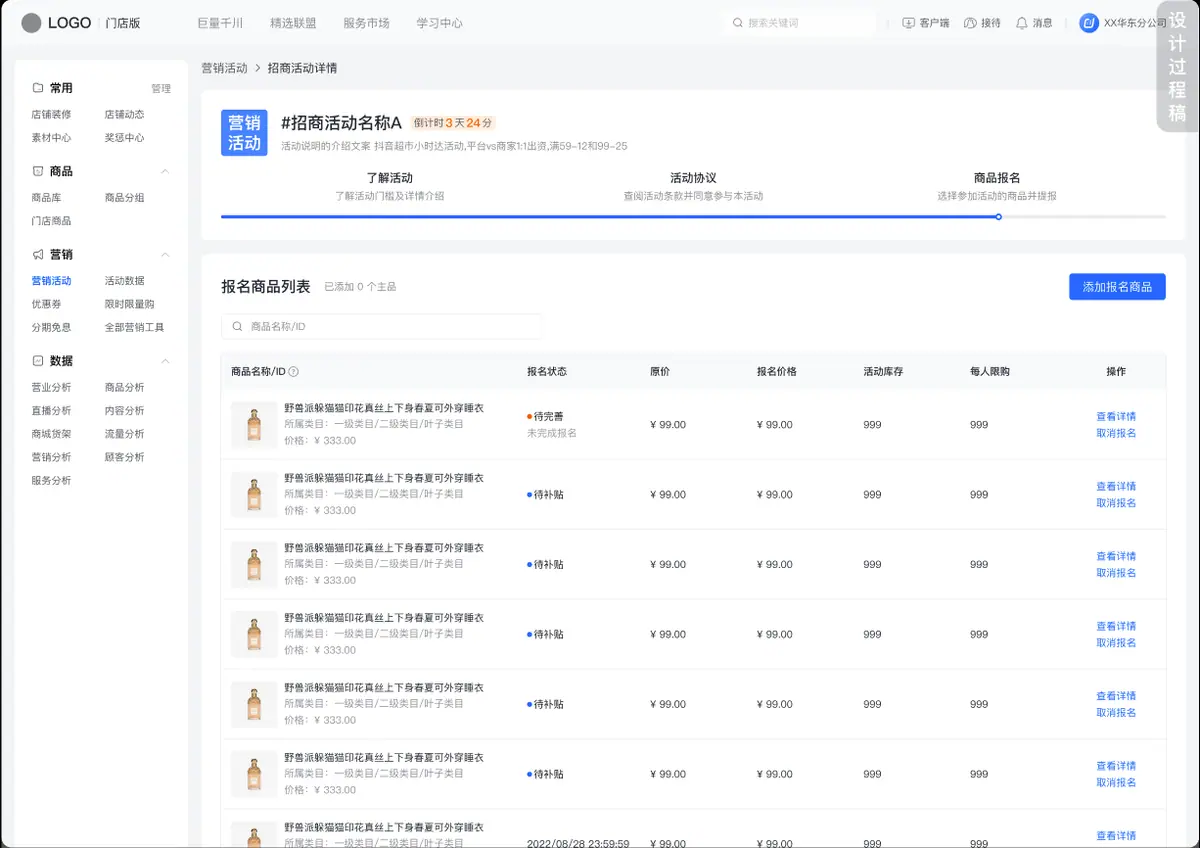Click the 商品 bag icon in sidebar
Screen dimensions: 1200x848
(38, 171)
